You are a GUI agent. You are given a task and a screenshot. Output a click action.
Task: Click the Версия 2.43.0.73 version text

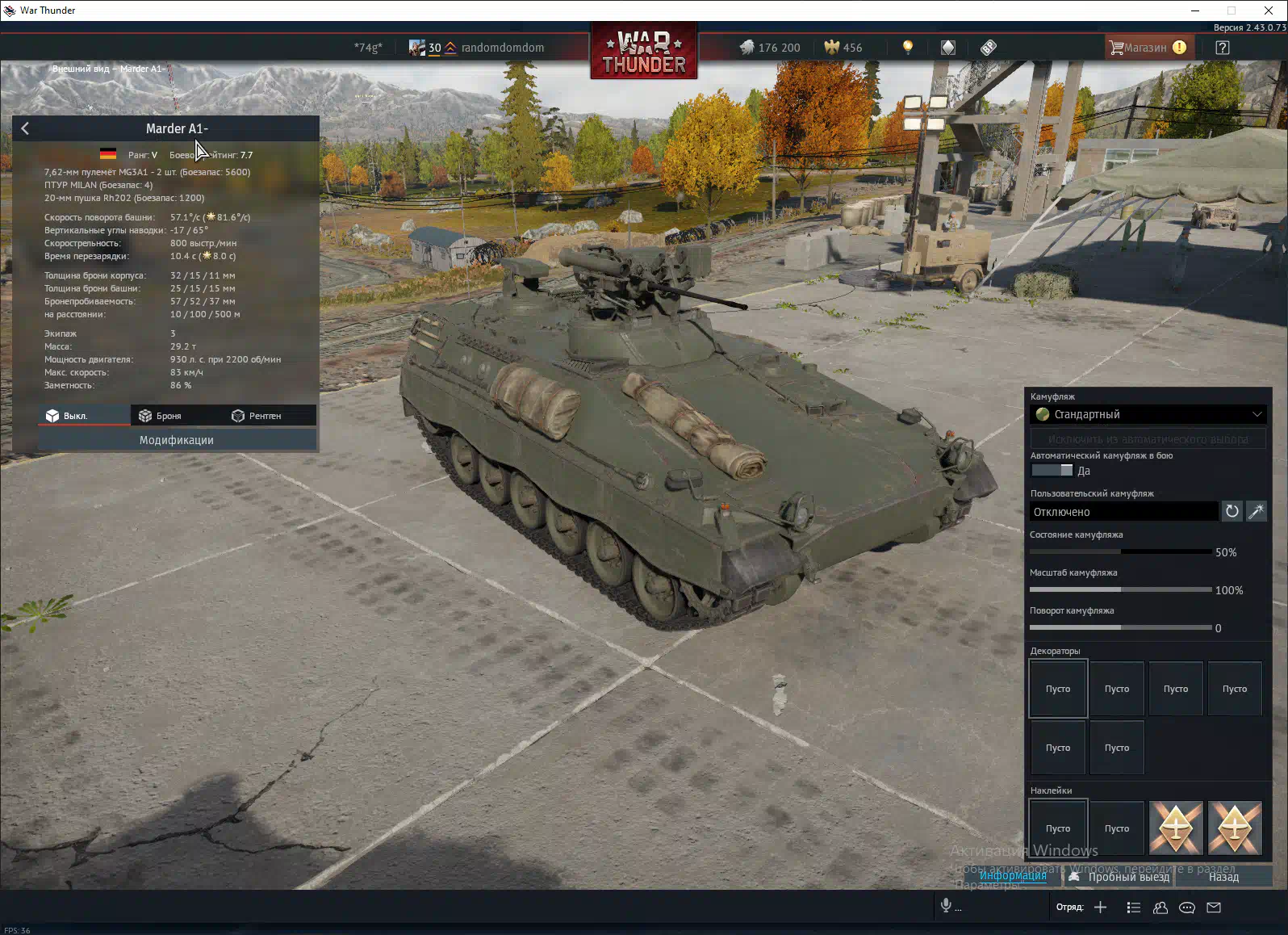(x=1250, y=27)
